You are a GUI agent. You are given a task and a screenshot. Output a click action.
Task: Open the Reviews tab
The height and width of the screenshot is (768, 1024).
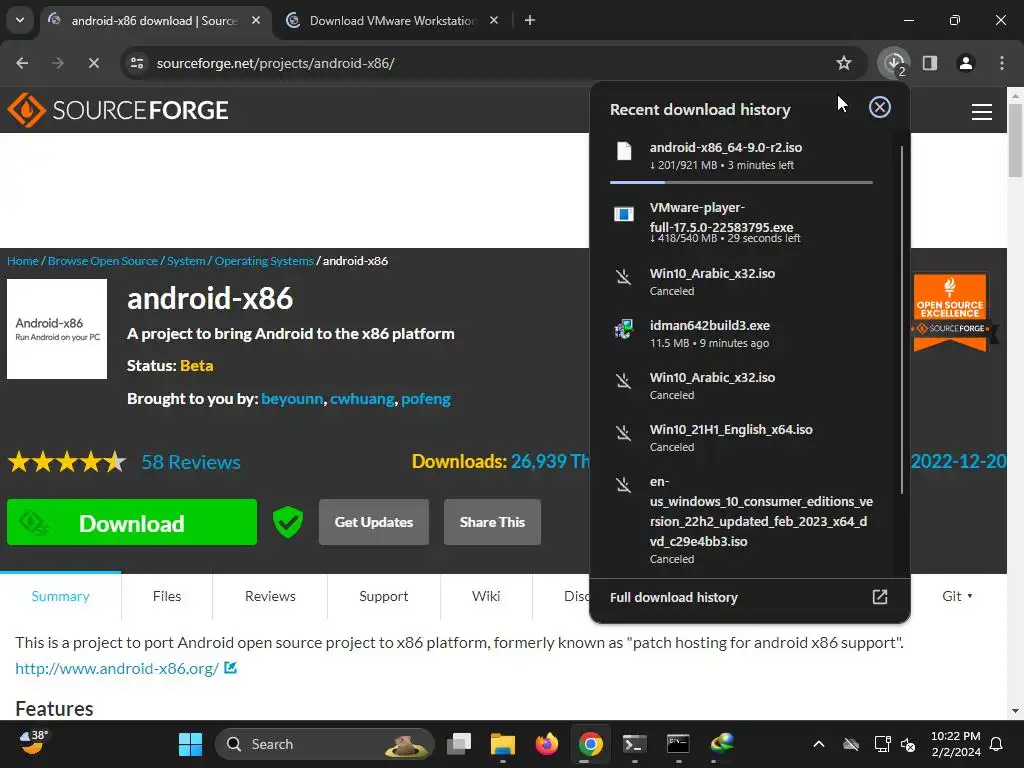pos(270,596)
